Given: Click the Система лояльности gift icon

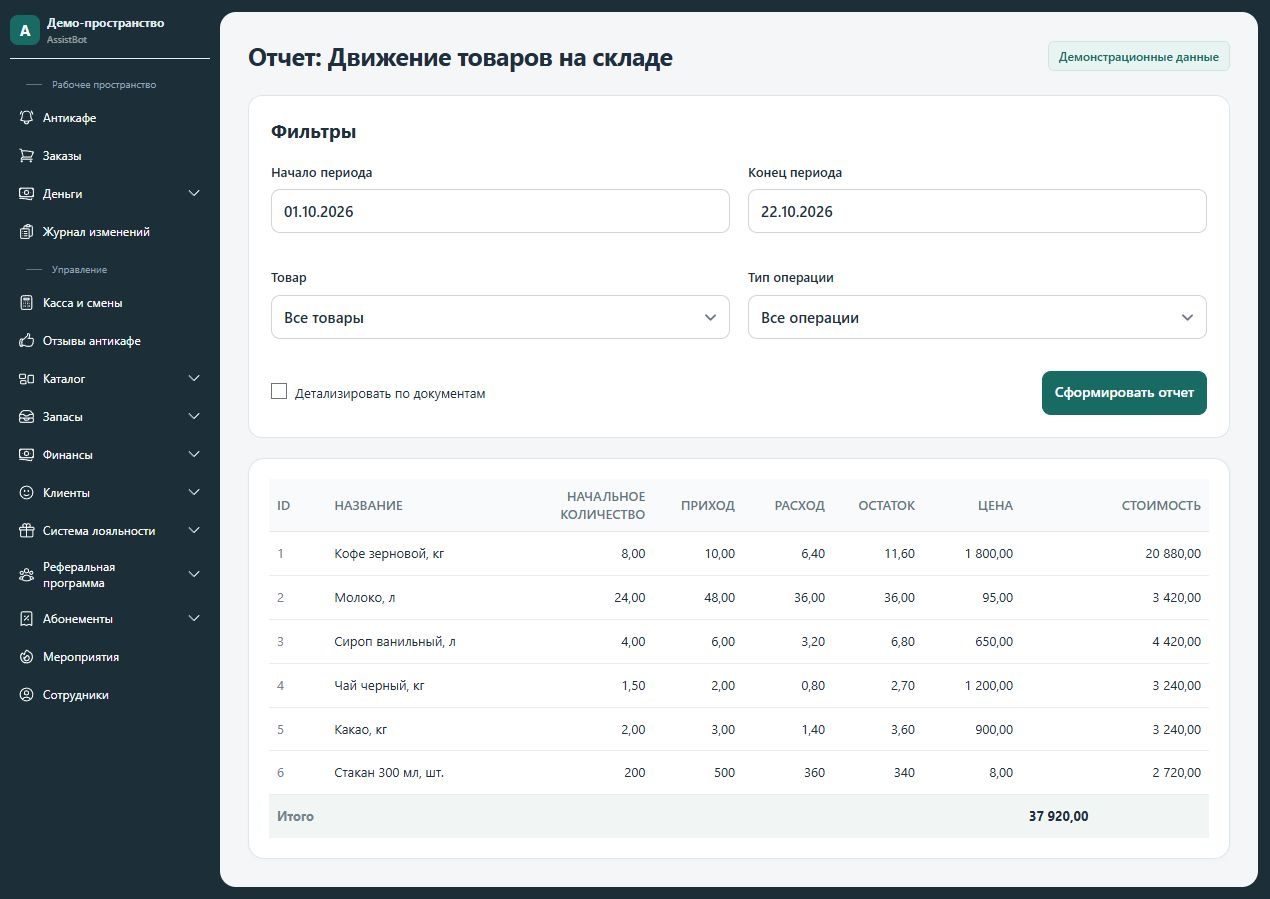Looking at the screenshot, I should pos(27,531).
